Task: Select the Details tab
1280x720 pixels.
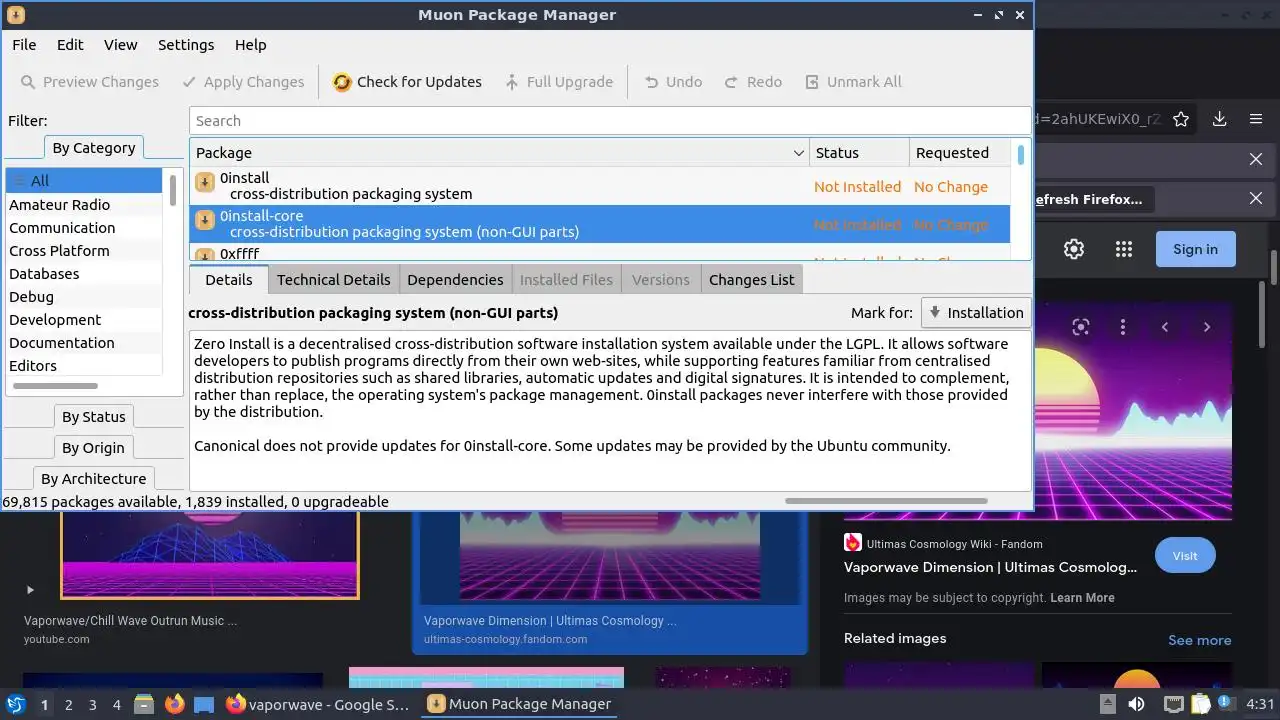Action: (229, 280)
